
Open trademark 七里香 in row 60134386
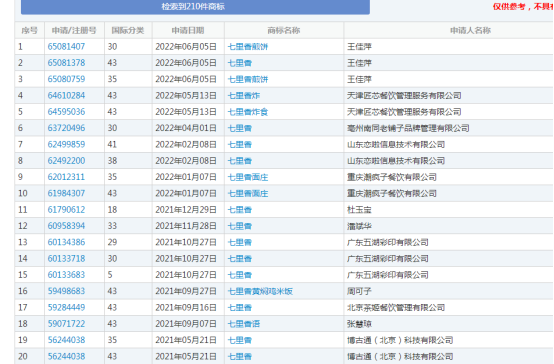pyautogui.click(x=240, y=242)
